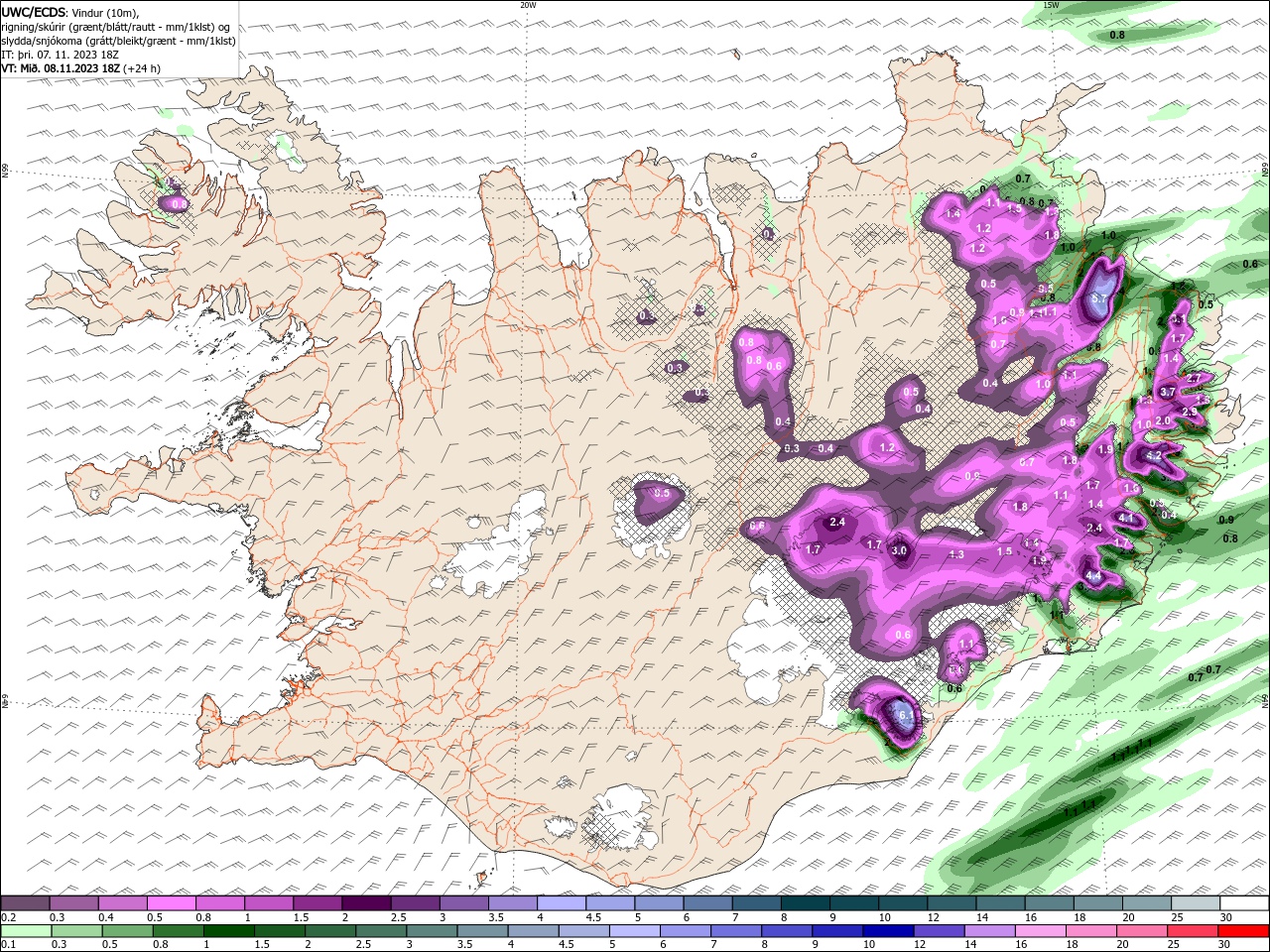Image resolution: width=1270 pixels, height=952 pixels.
Task: Pick the upper legend swatch labeled 0.8
Action: (219, 903)
